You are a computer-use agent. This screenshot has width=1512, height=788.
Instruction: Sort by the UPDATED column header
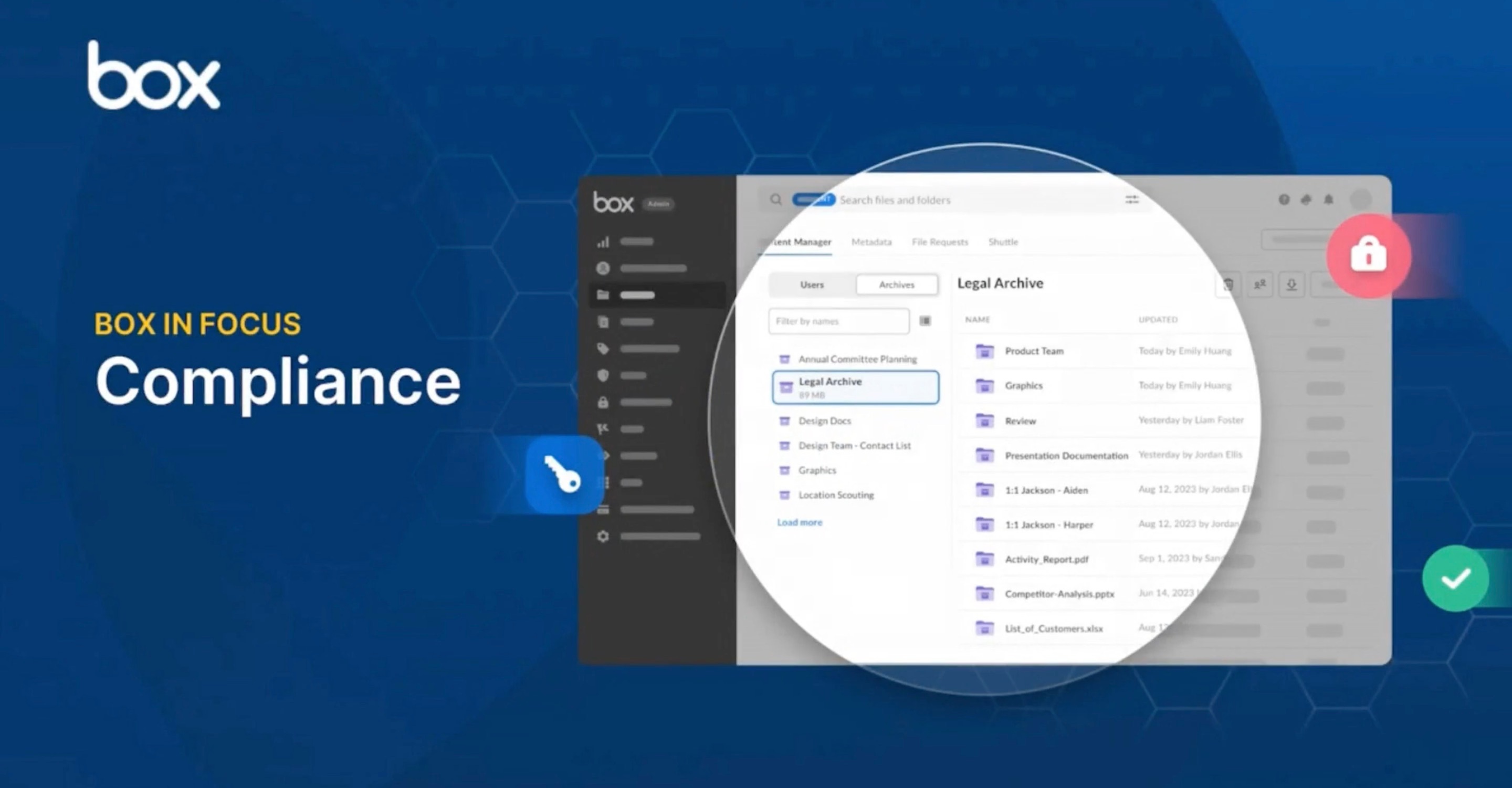pyautogui.click(x=1158, y=320)
